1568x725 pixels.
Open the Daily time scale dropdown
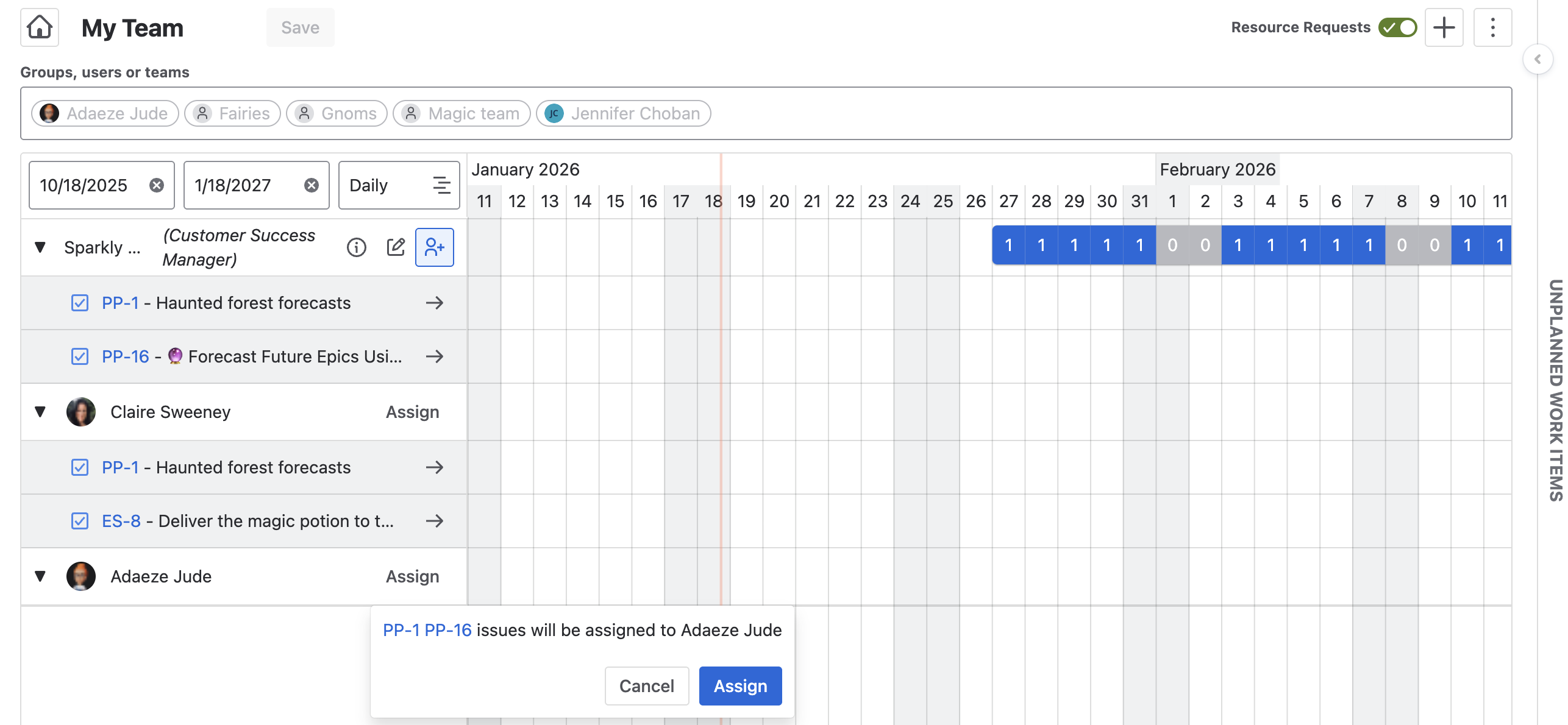(399, 185)
